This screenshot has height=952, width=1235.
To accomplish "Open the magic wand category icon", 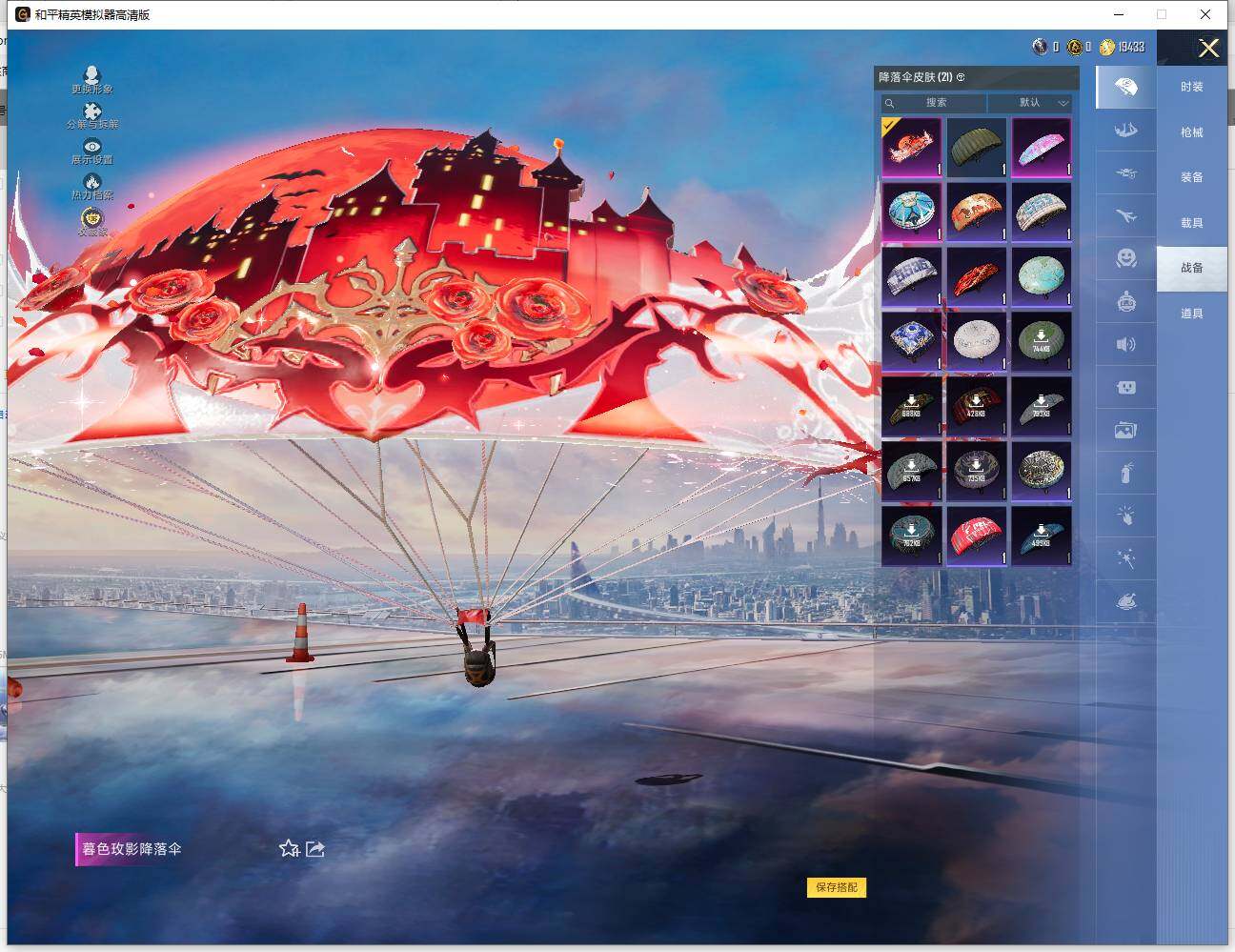I will coord(1125,558).
